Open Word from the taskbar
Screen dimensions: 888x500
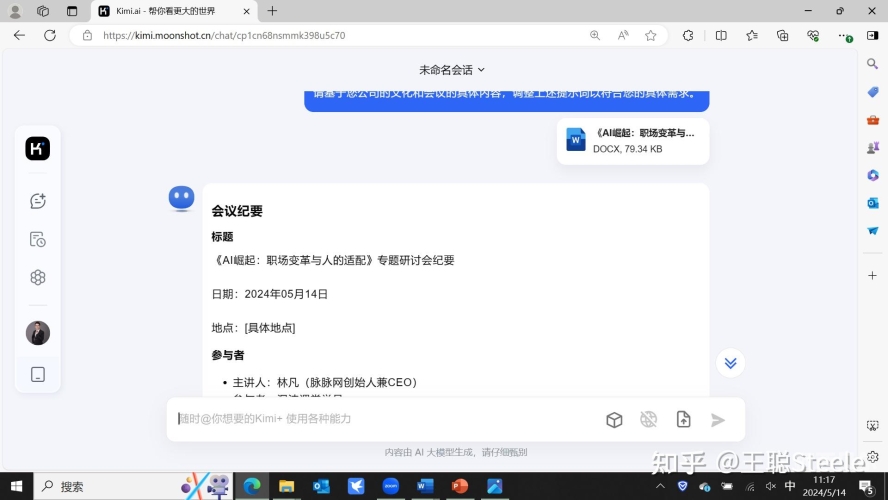[x=425, y=486]
